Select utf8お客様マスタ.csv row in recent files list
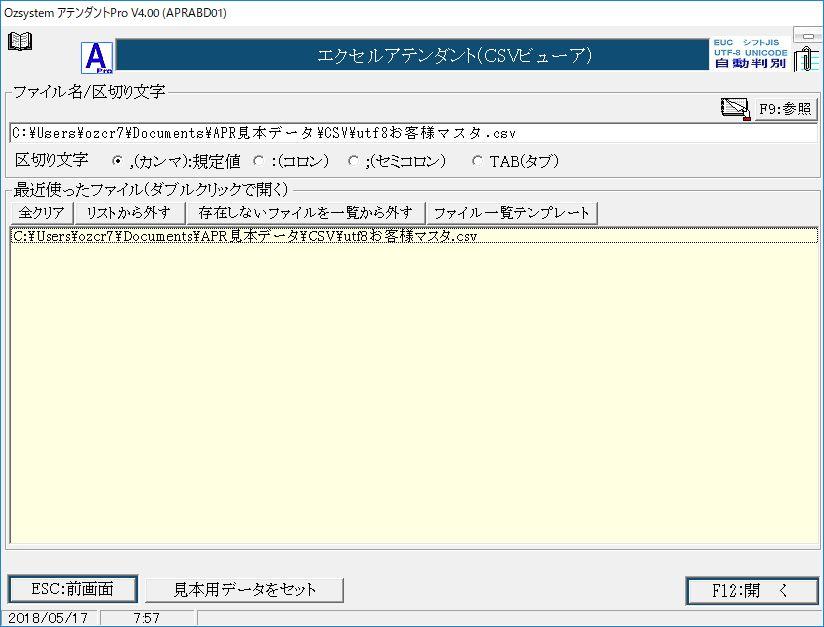The image size is (824, 627). (x=414, y=236)
